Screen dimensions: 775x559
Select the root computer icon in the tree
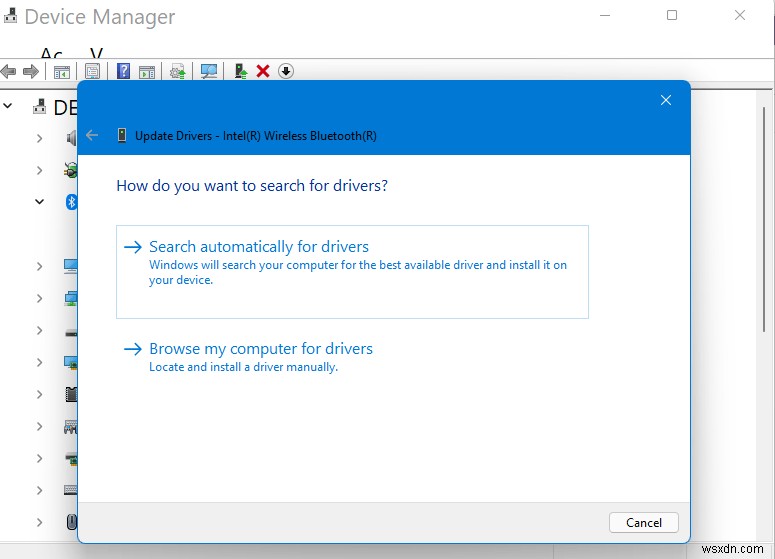tap(40, 106)
